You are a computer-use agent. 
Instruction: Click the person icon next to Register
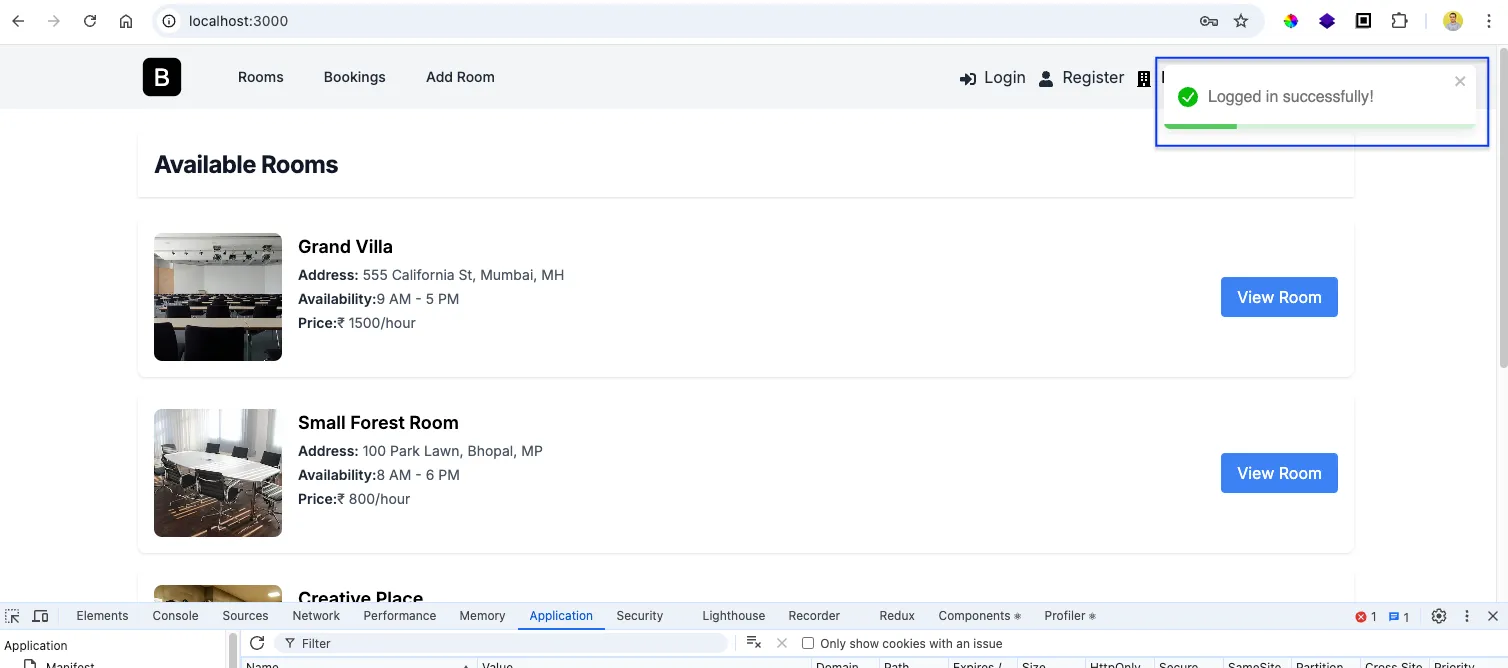[x=1046, y=79]
